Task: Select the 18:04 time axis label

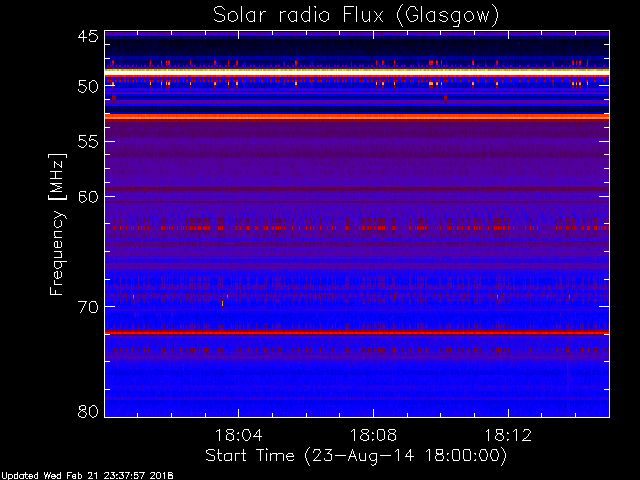Action: [237, 436]
